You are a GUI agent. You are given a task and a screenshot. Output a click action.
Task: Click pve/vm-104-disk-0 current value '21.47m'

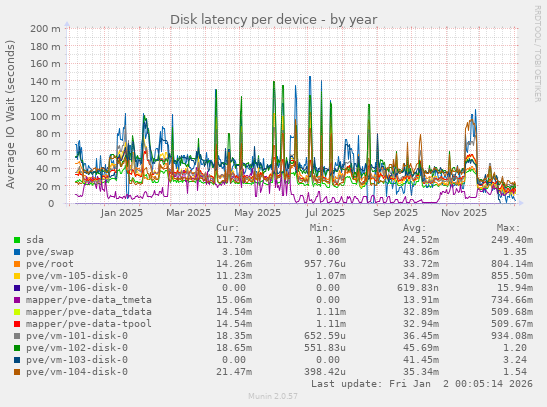(234, 372)
